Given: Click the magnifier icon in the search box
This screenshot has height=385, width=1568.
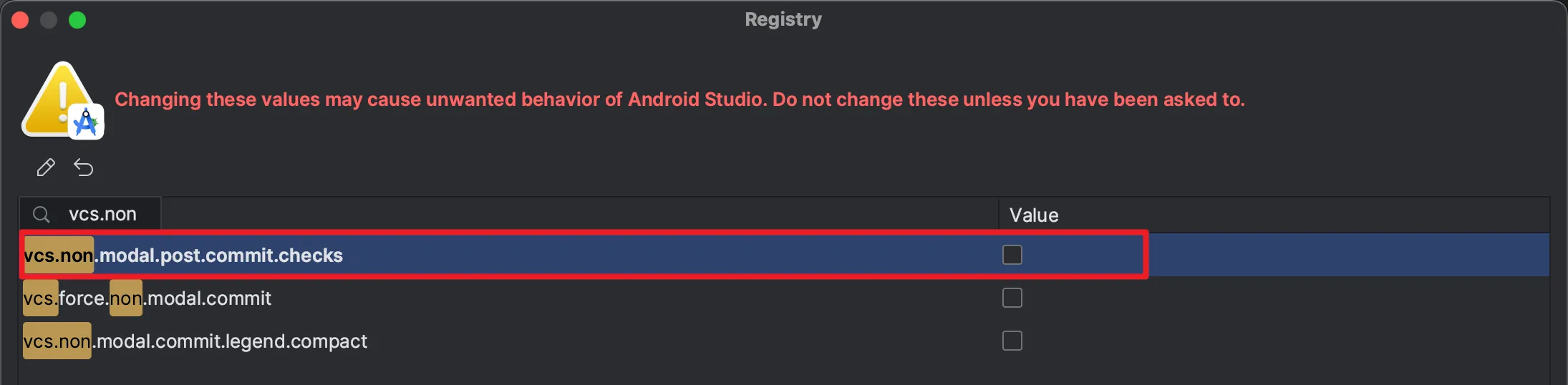Looking at the screenshot, I should coord(42,214).
